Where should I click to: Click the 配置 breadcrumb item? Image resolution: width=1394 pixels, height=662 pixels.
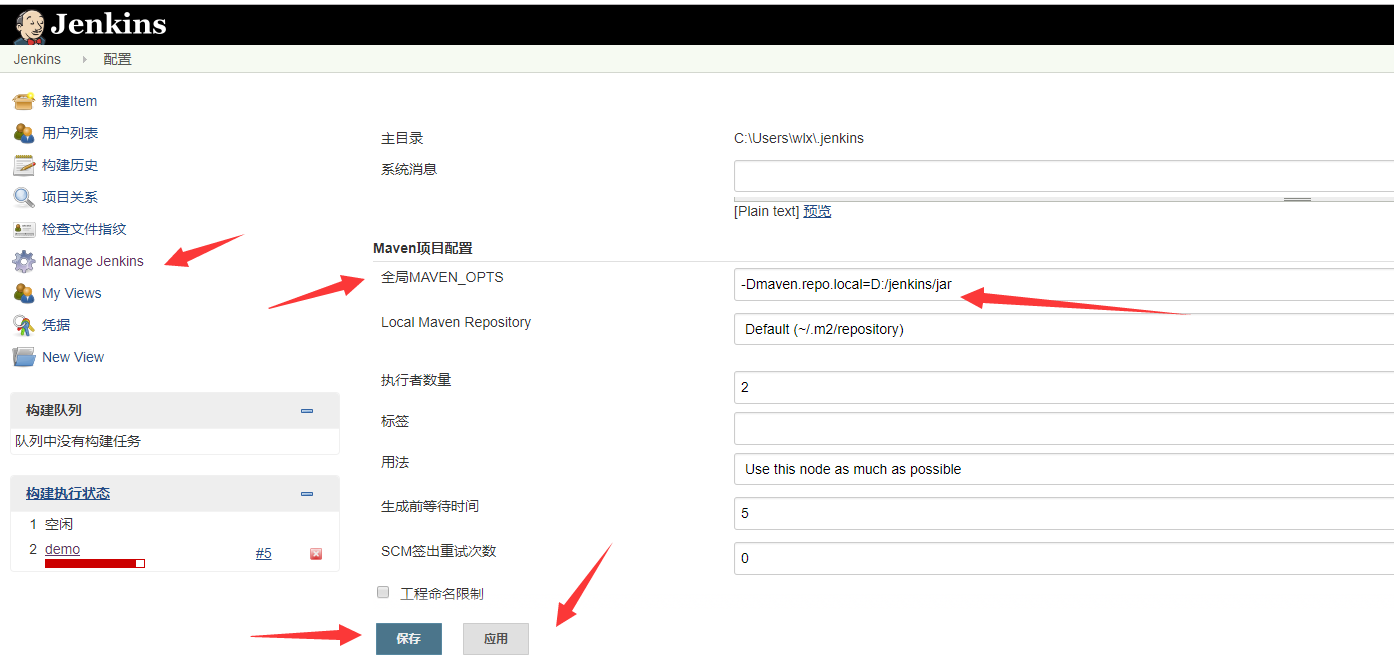(117, 59)
